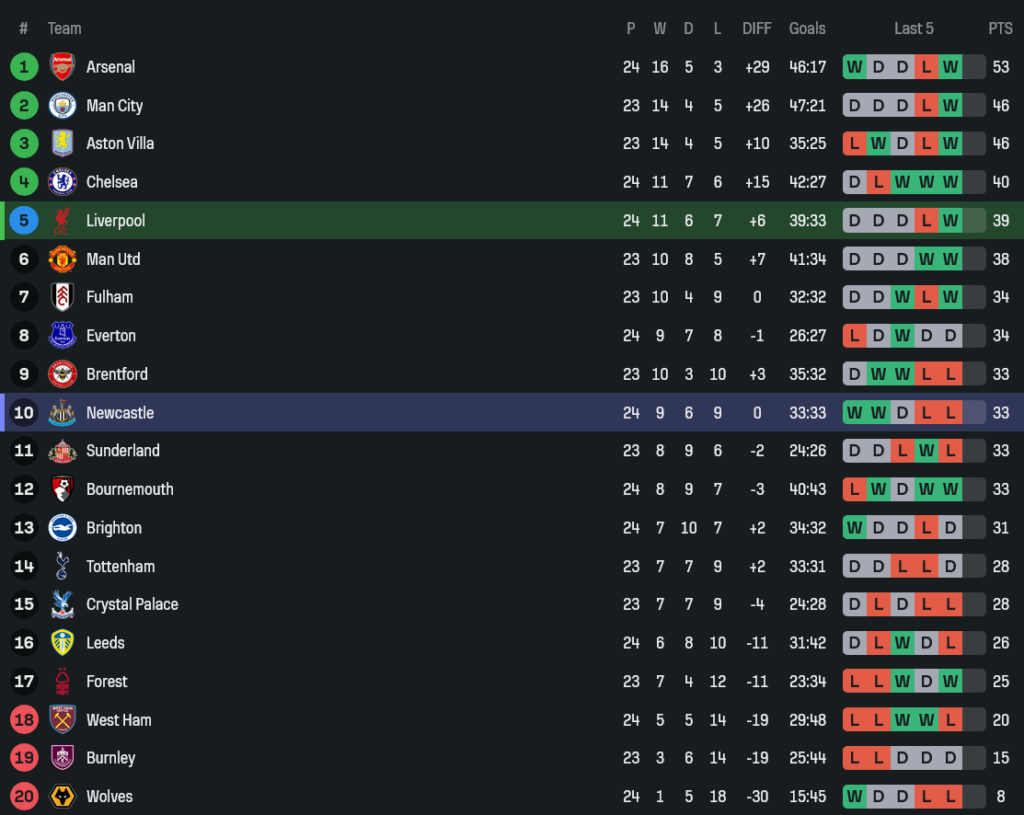This screenshot has width=1024, height=815.
Task: Click the Goals column header
Action: [807, 28]
